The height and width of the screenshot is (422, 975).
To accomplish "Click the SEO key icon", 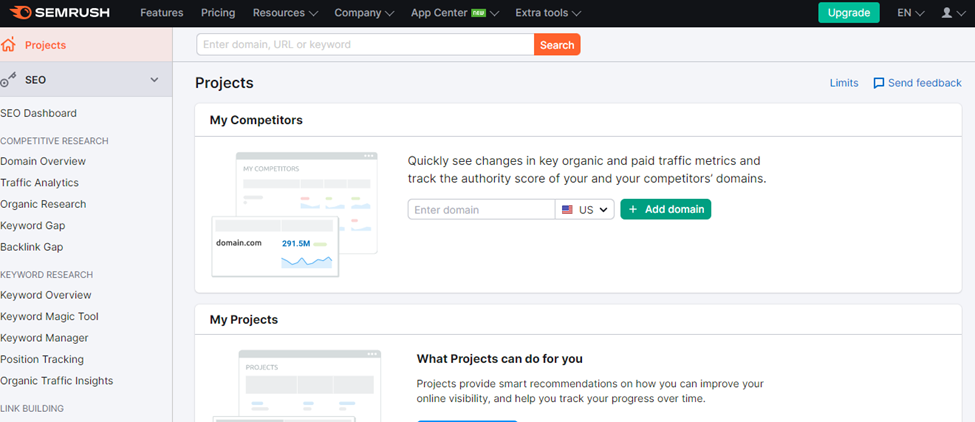I will pos(8,80).
